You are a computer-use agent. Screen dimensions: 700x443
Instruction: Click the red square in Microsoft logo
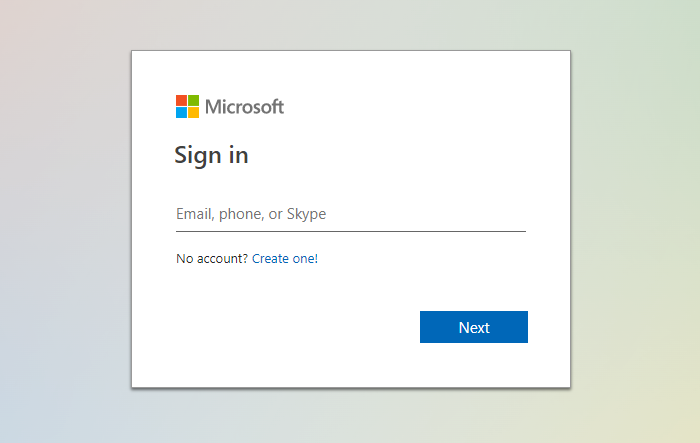[181, 100]
